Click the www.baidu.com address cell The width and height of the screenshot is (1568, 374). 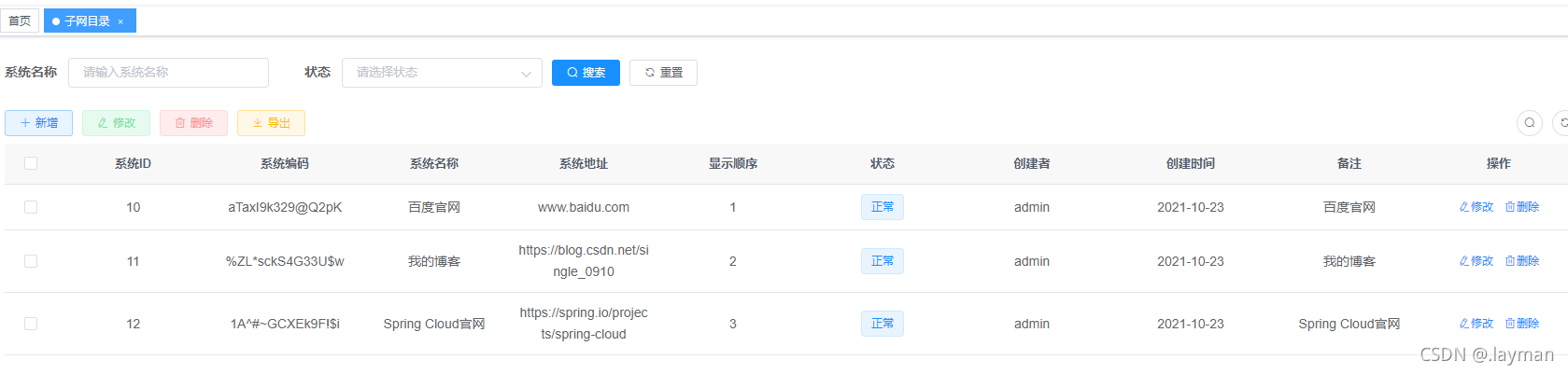(584, 207)
